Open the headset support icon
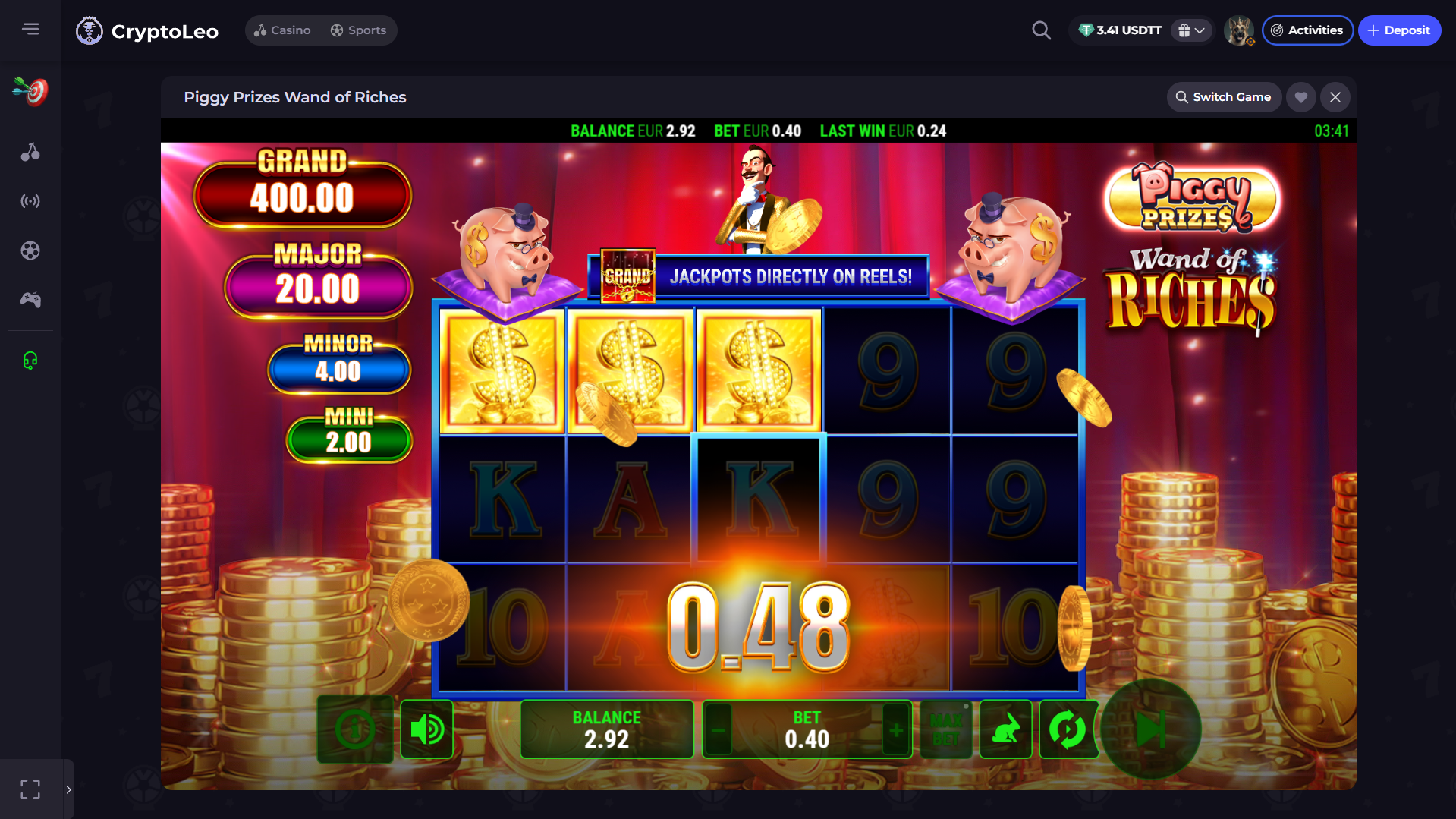Screen dimensions: 1456x819 point(30,361)
